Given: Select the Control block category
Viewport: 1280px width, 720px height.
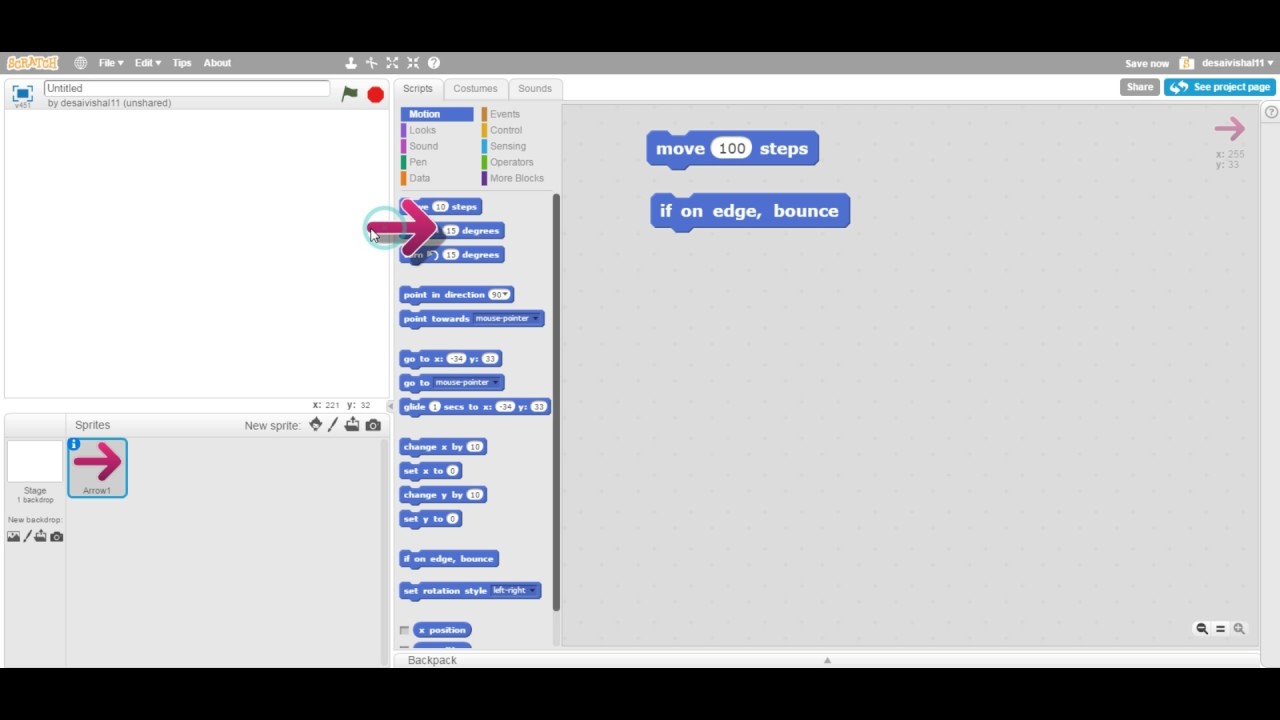Looking at the screenshot, I should (x=505, y=130).
